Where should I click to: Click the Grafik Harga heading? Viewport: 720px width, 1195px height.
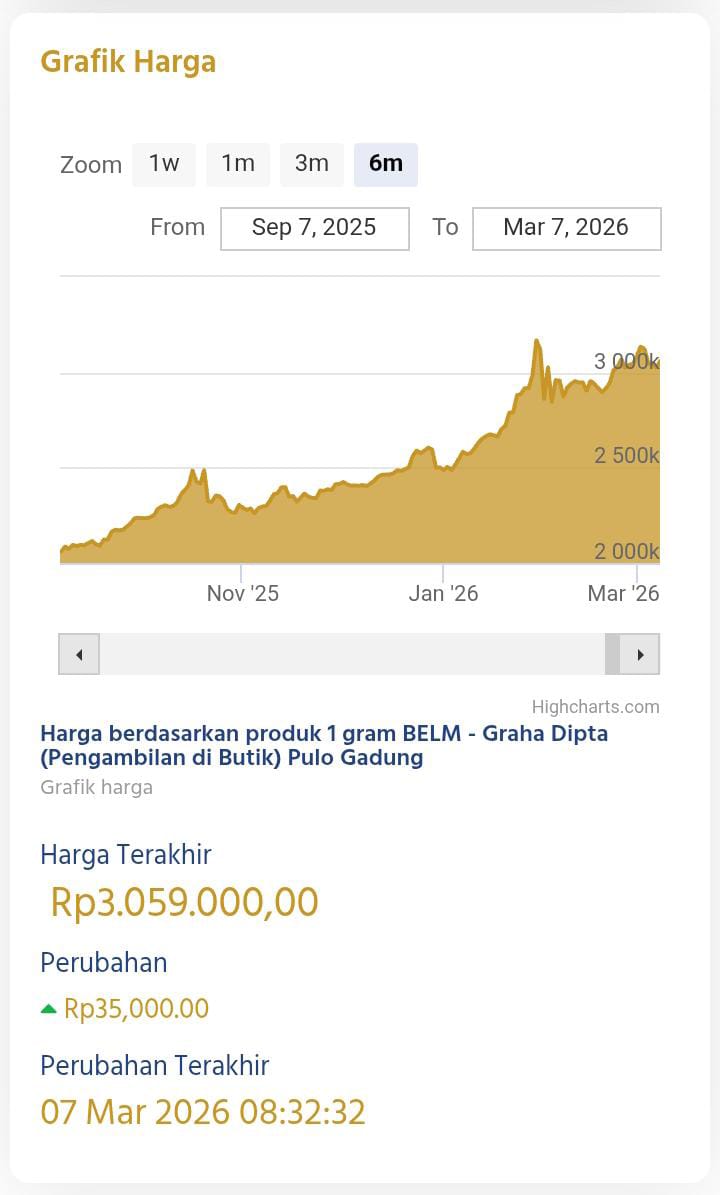coord(128,62)
